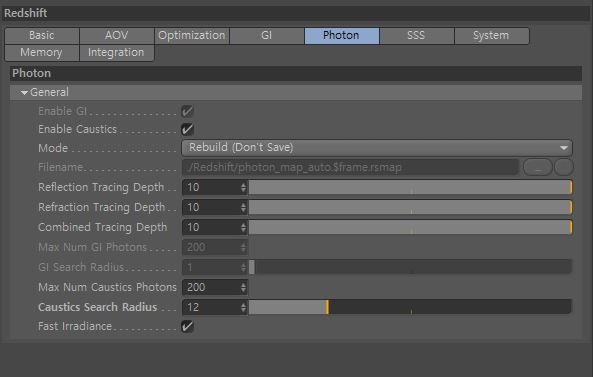Click the Caustics Search Radius stepper arrows
This screenshot has height=377, width=593.
click(244, 307)
